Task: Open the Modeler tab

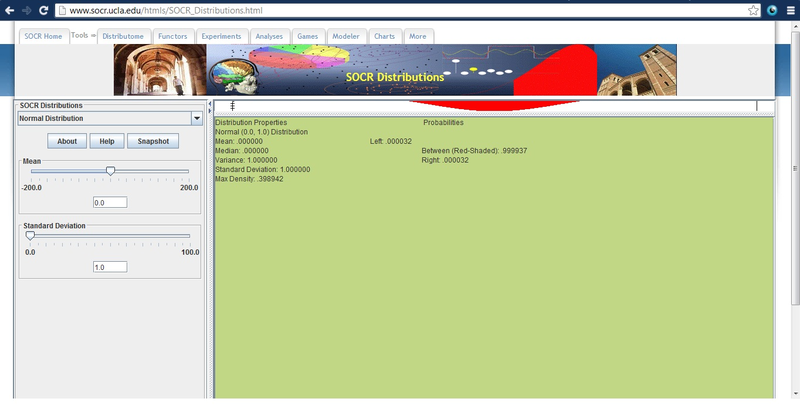Action: click(x=346, y=36)
